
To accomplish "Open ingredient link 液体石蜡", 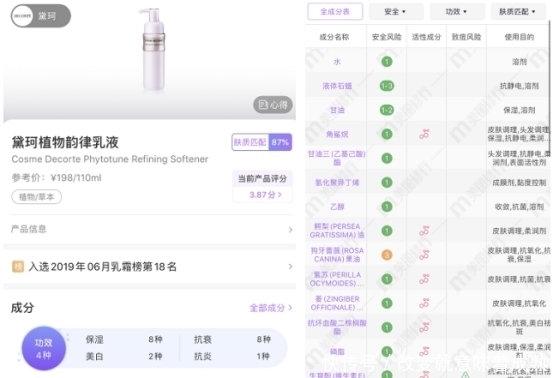I will coord(337,86).
